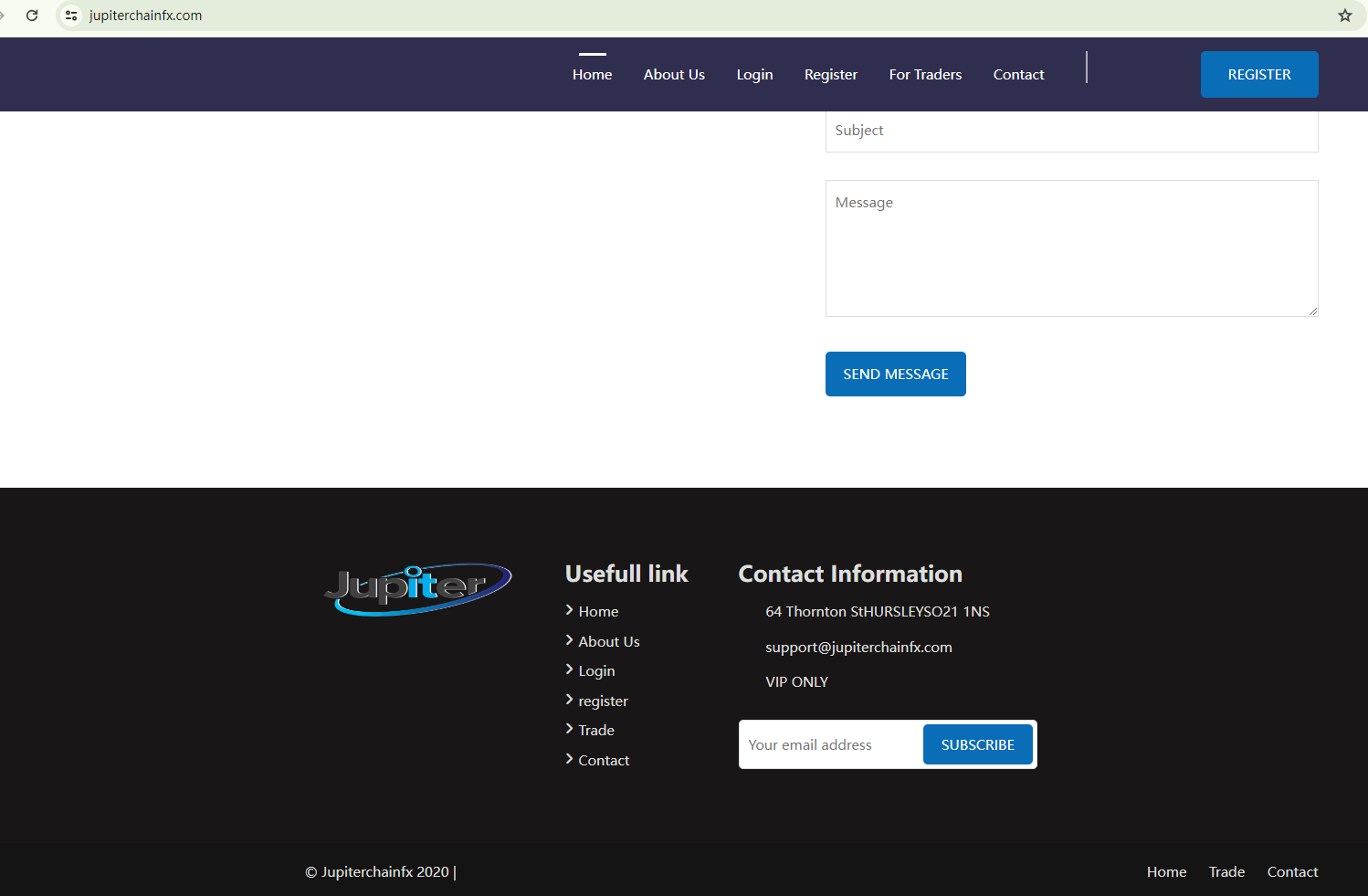
Task: Open Trade in the bottom footer bar
Action: pos(1226,872)
